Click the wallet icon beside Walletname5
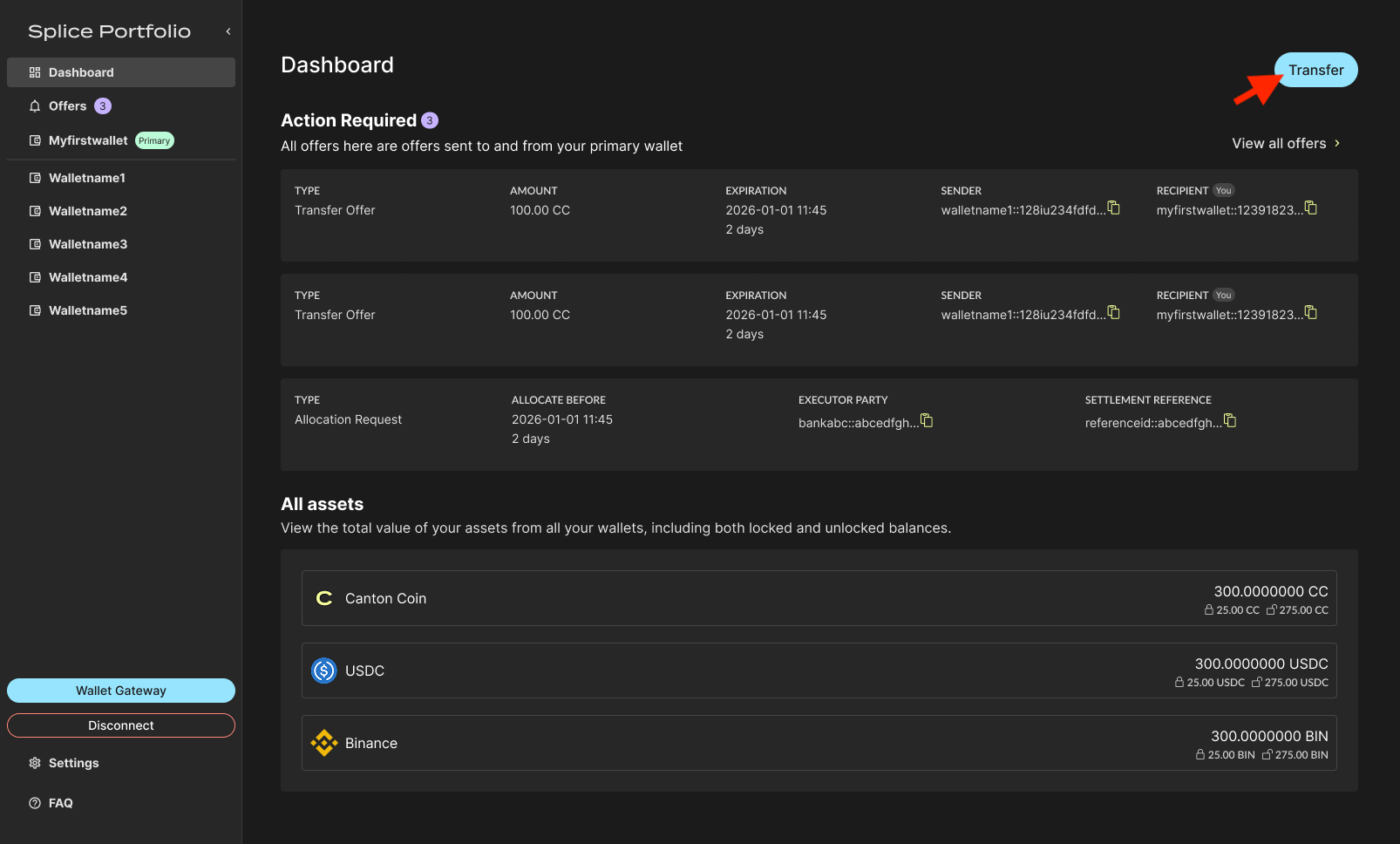The width and height of the screenshot is (1400, 844). coord(35,310)
